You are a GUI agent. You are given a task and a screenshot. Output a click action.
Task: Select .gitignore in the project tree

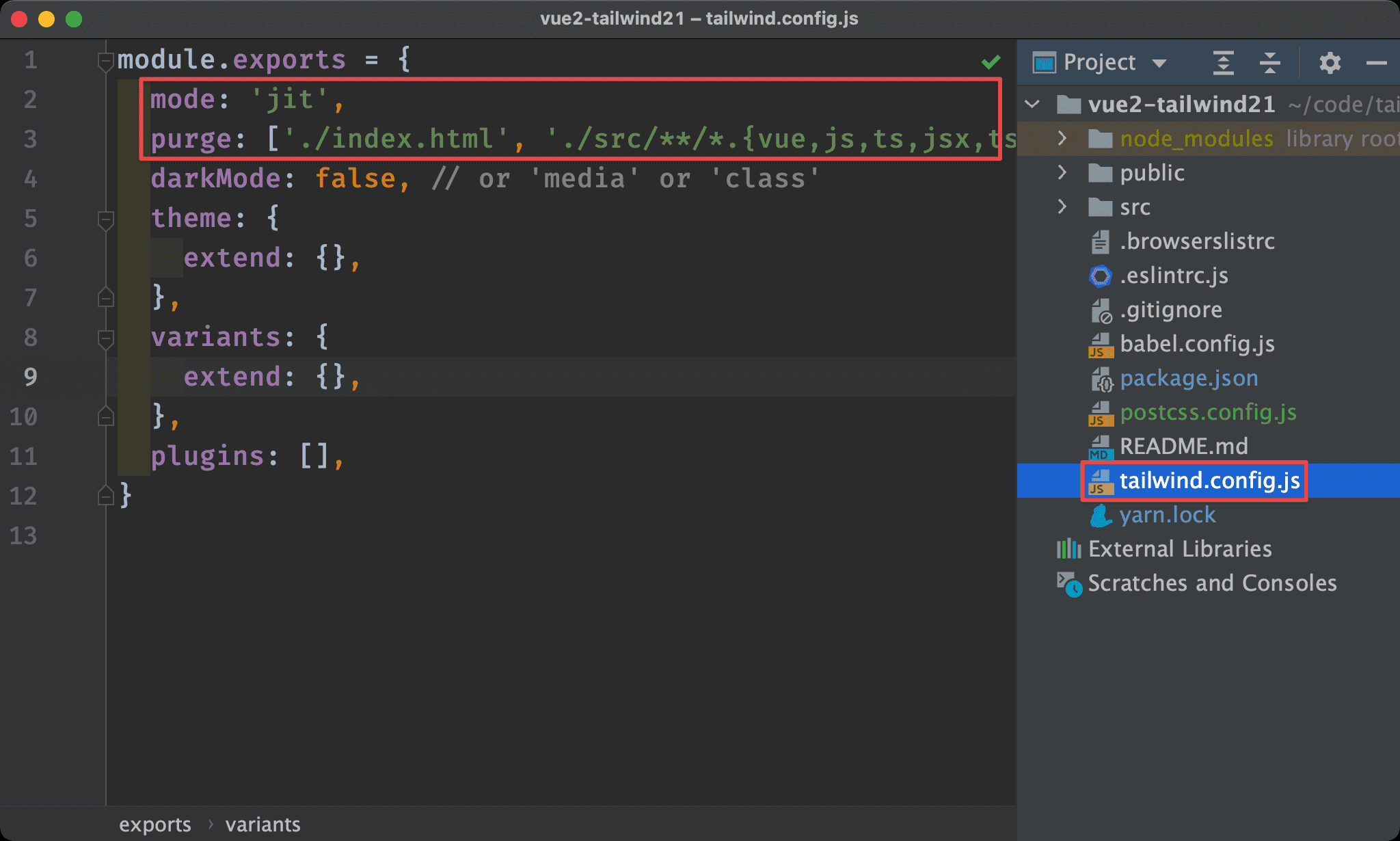(1171, 310)
